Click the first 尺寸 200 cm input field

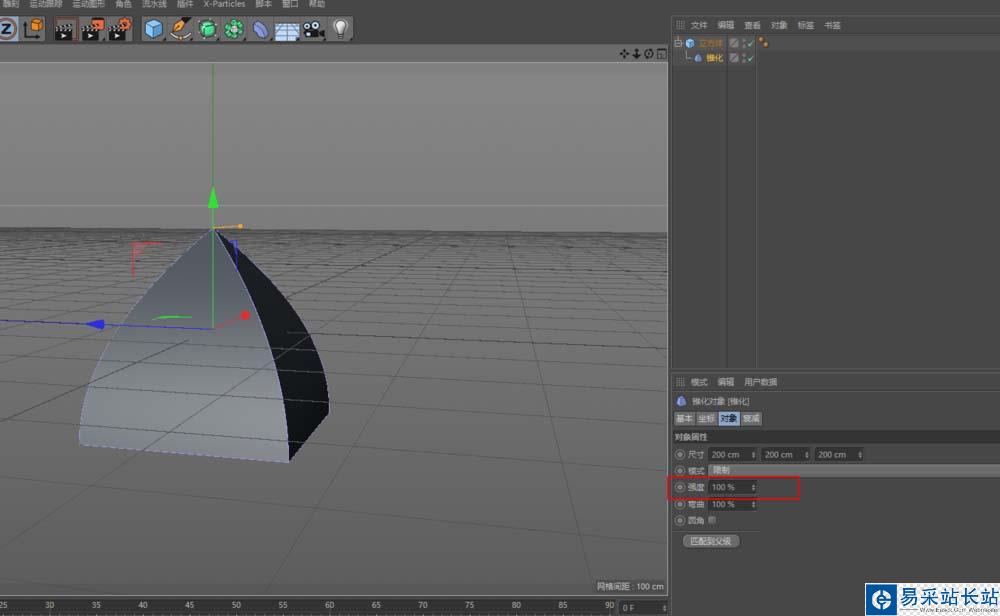pos(730,454)
